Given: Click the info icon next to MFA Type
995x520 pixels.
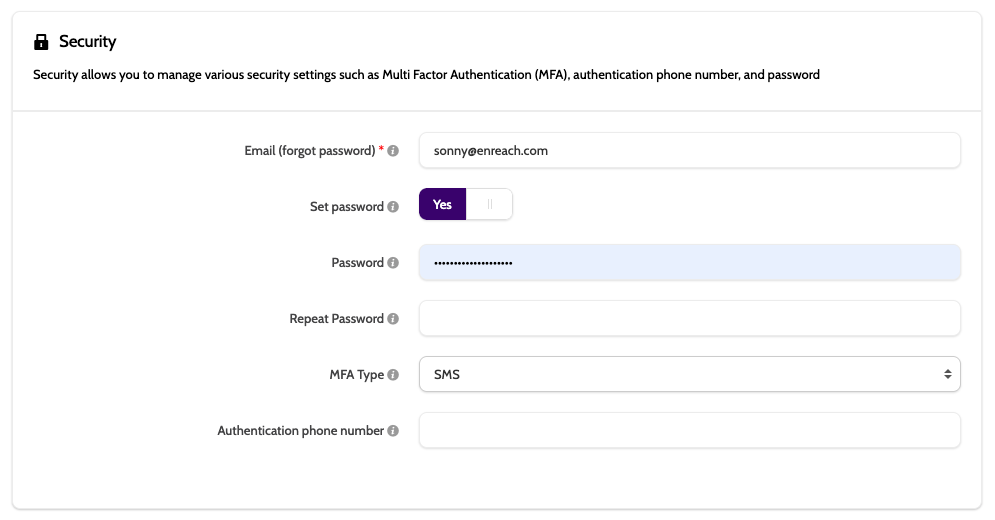Looking at the screenshot, I should [393, 375].
